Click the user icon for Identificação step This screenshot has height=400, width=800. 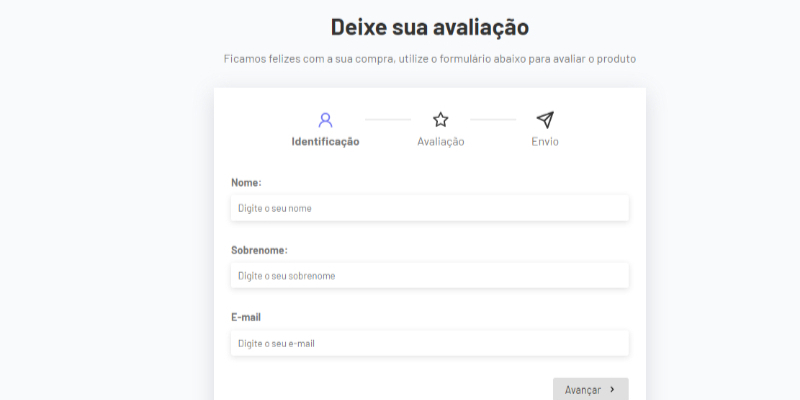click(325, 120)
